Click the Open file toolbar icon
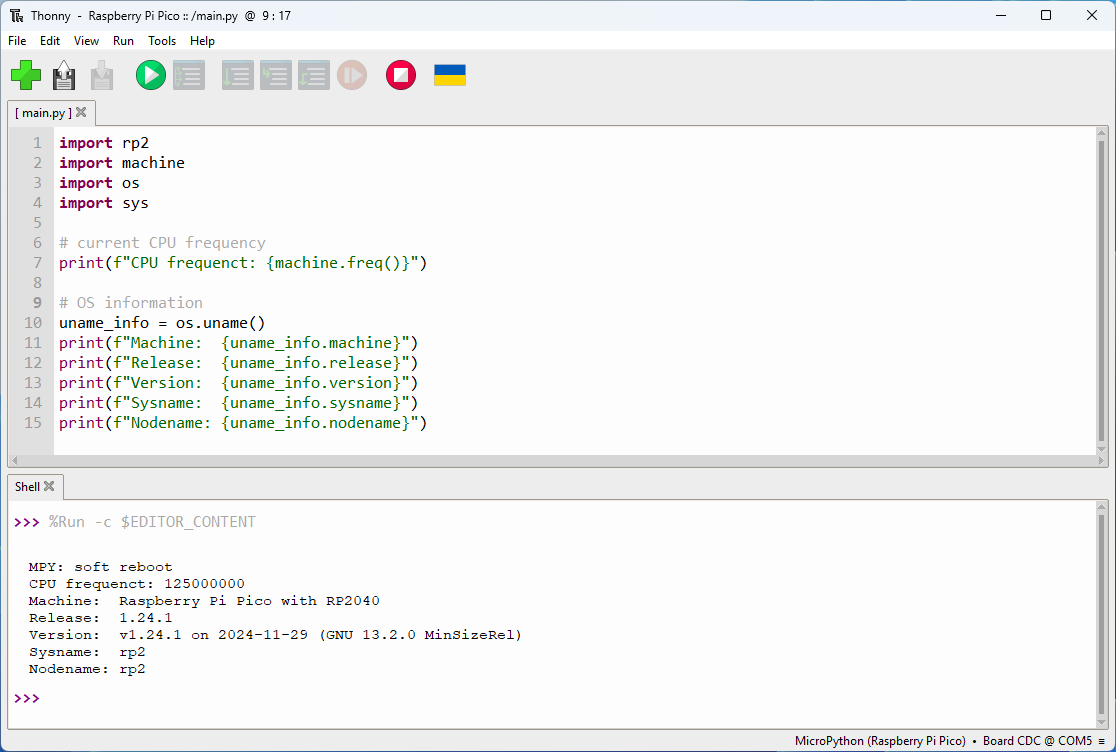The width and height of the screenshot is (1116, 752). [x=64, y=75]
